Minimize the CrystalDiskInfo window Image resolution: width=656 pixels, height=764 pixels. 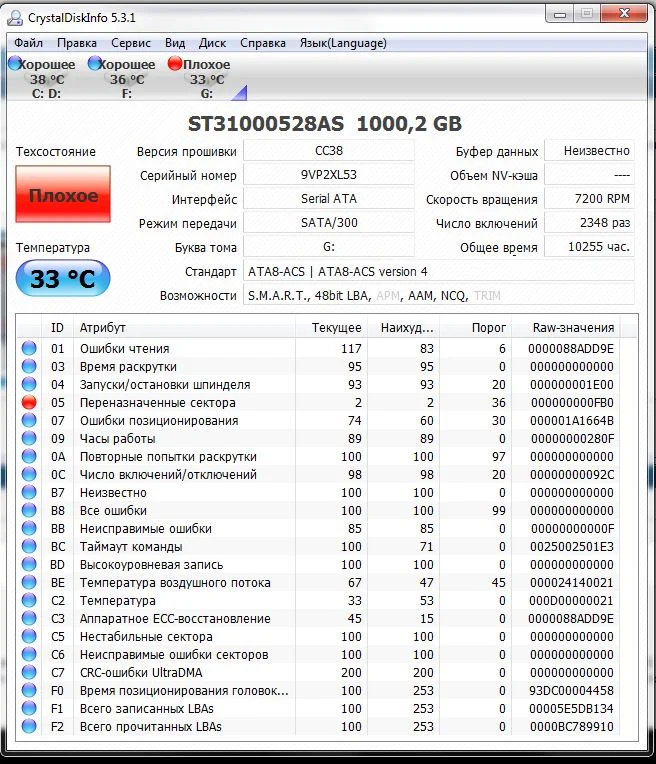click(560, 14)
